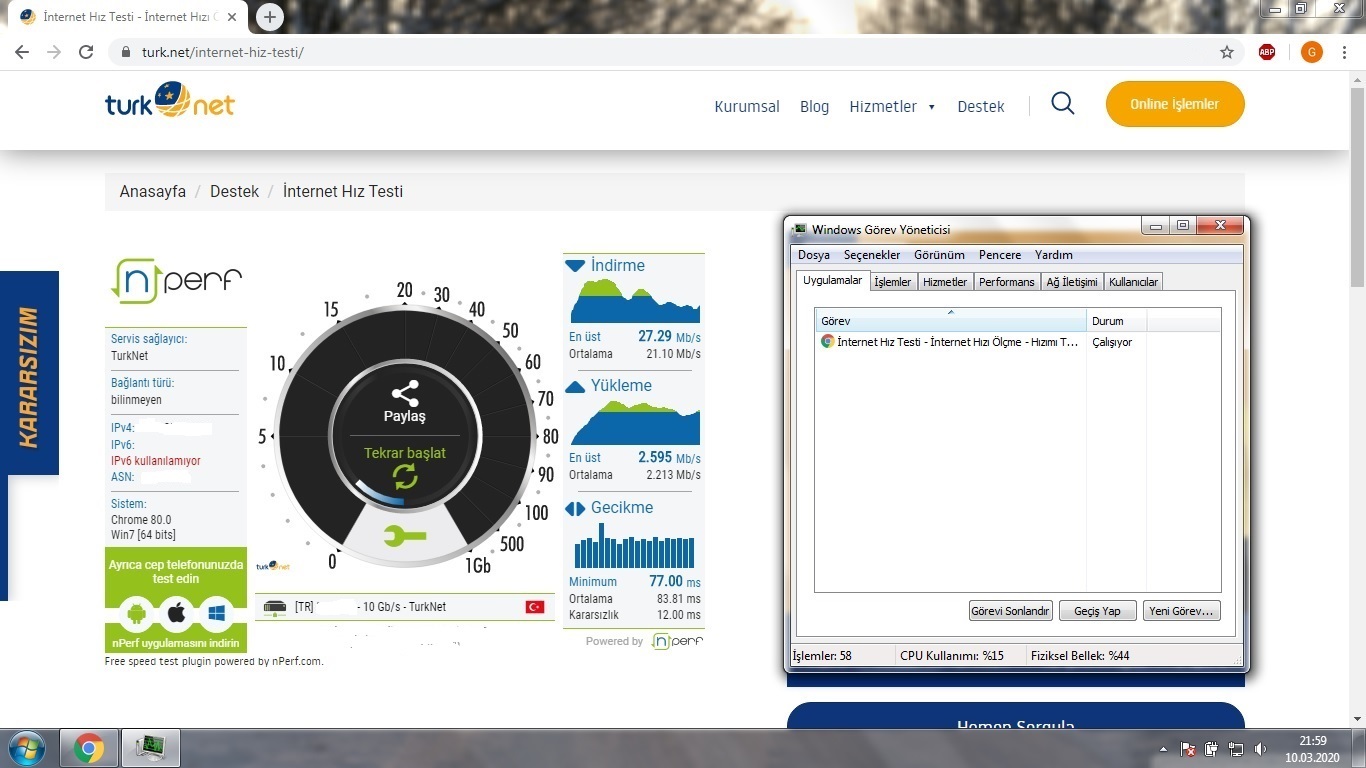Click the Hemen Sorgula button
The height and width of the screenshot is (768, 1366).
coord(1016,718)
